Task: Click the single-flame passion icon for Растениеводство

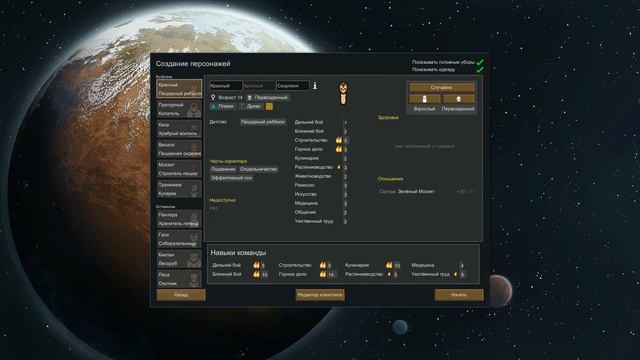Action: point(339,167)
